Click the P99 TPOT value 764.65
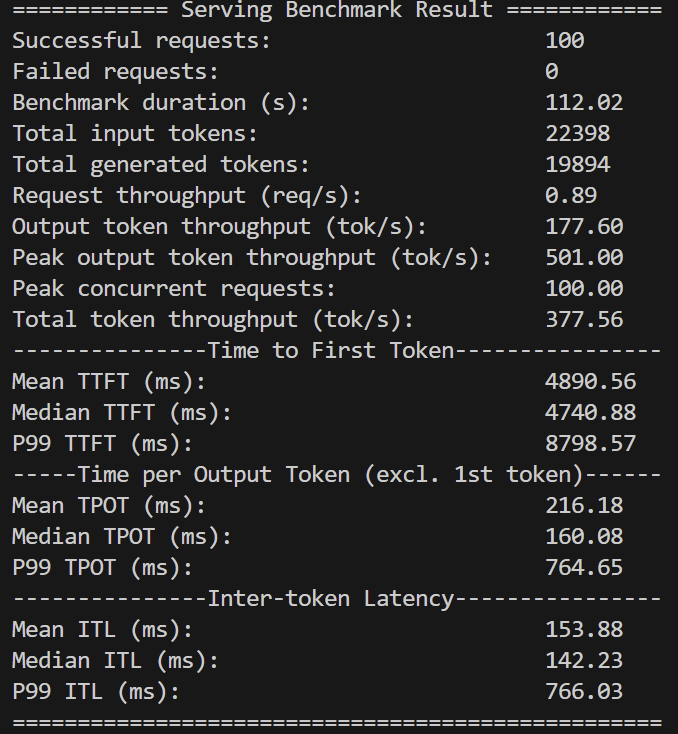The height and width of the screenshot is (734, 678). coord(584,568)
